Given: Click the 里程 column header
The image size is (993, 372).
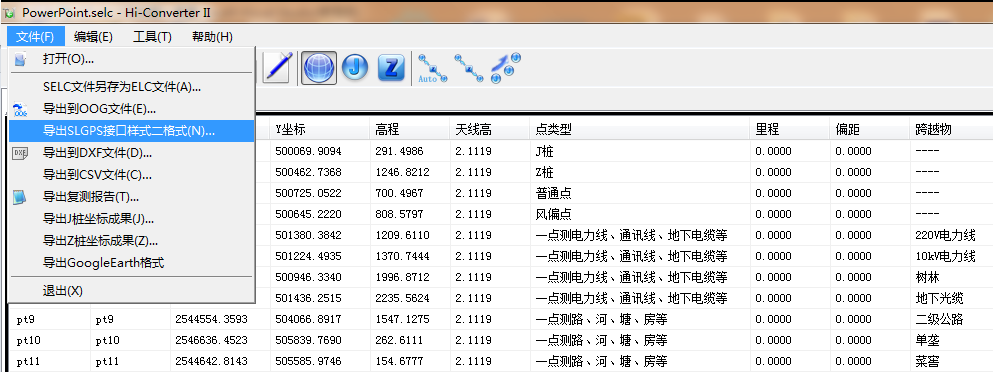Looking at the screenshot, I should (789, 129).
